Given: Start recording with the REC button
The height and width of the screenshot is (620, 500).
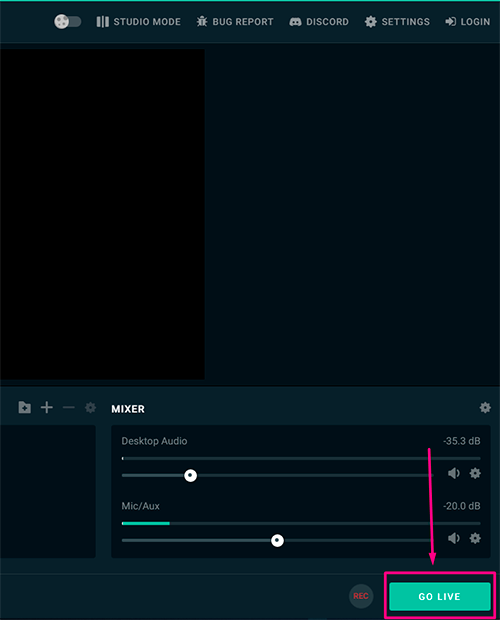Looking at the screenshot, I should [361, 596].
